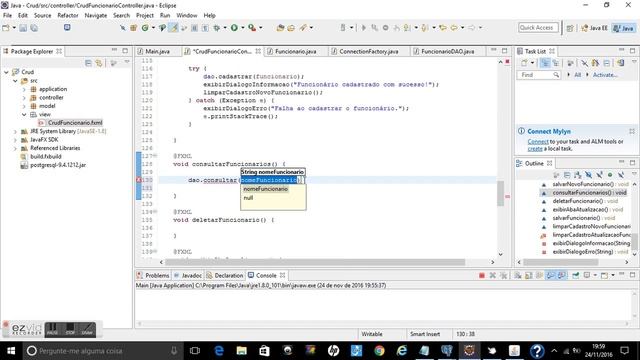
Task: Click the Debug bug icon in toolbar
Action: point(216,28)
